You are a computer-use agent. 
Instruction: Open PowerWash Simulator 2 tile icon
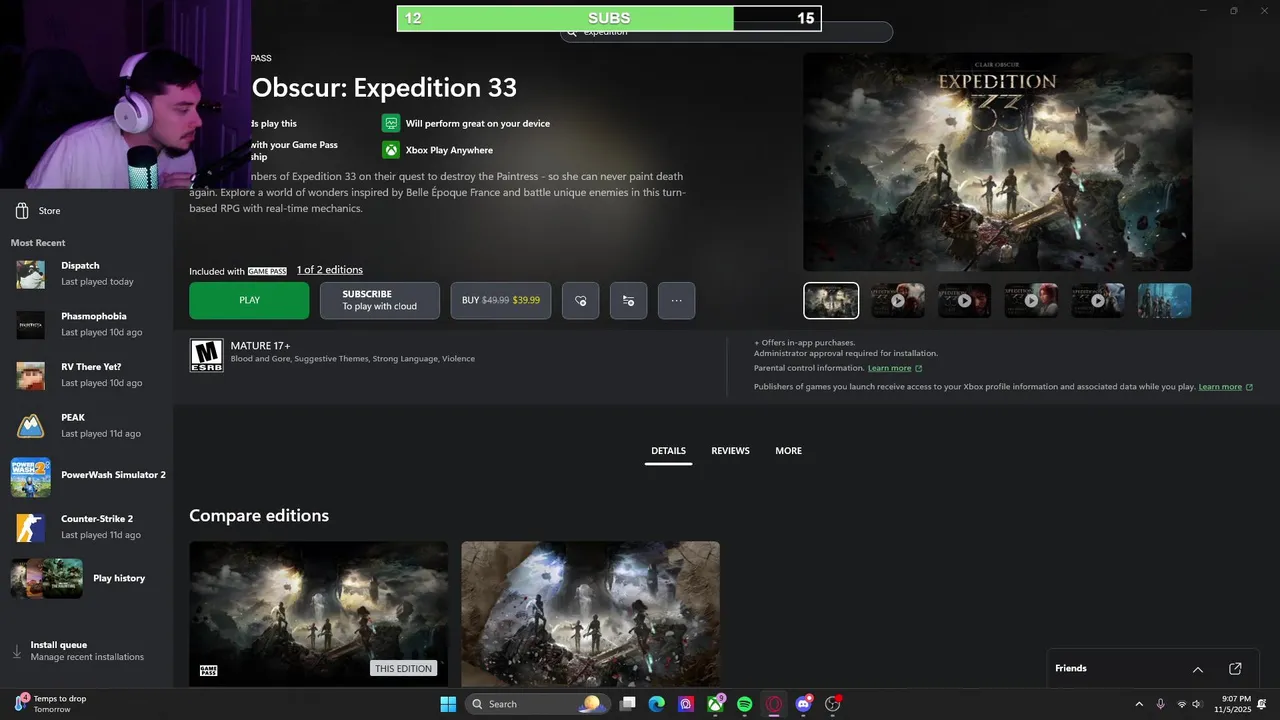click(x=30, y=477)
